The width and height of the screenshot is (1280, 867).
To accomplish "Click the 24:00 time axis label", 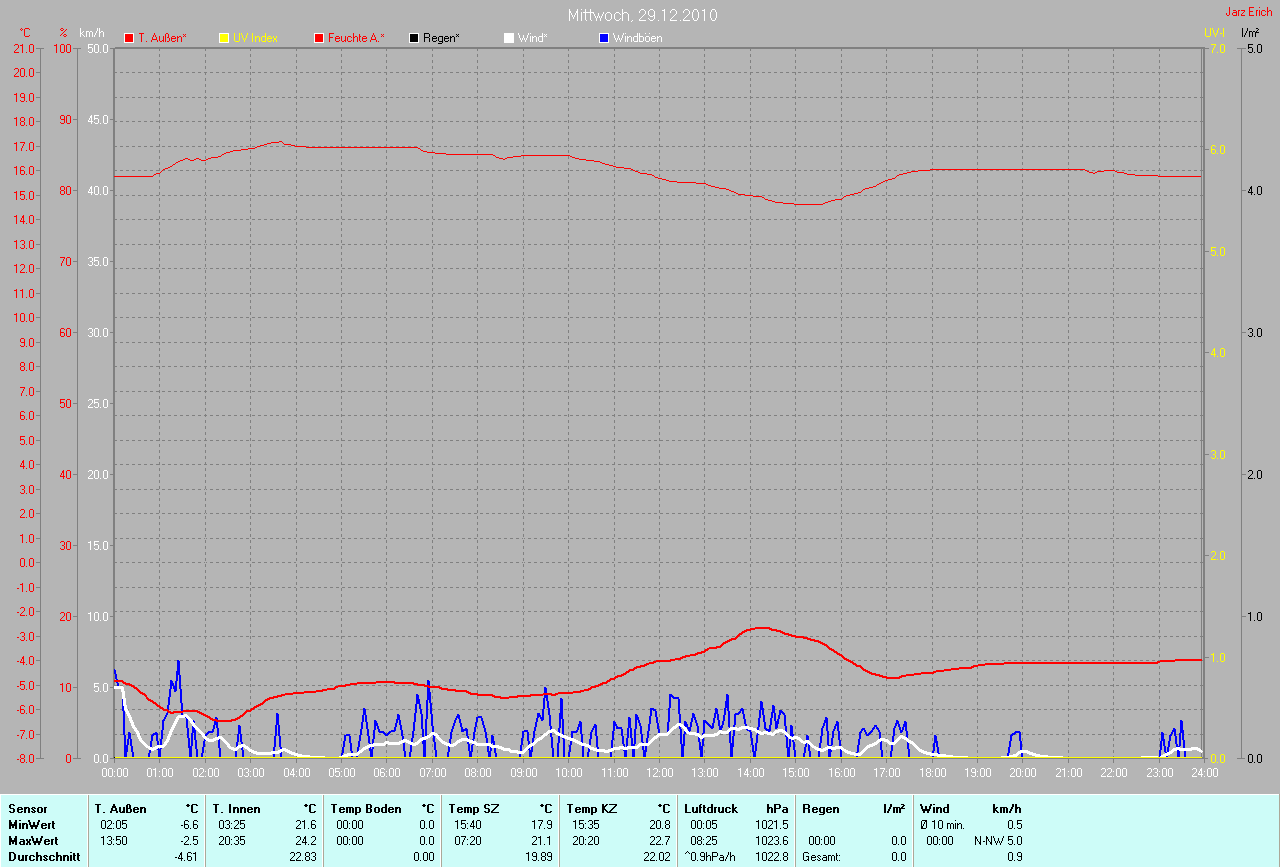I will click(x=1204, y=773).
